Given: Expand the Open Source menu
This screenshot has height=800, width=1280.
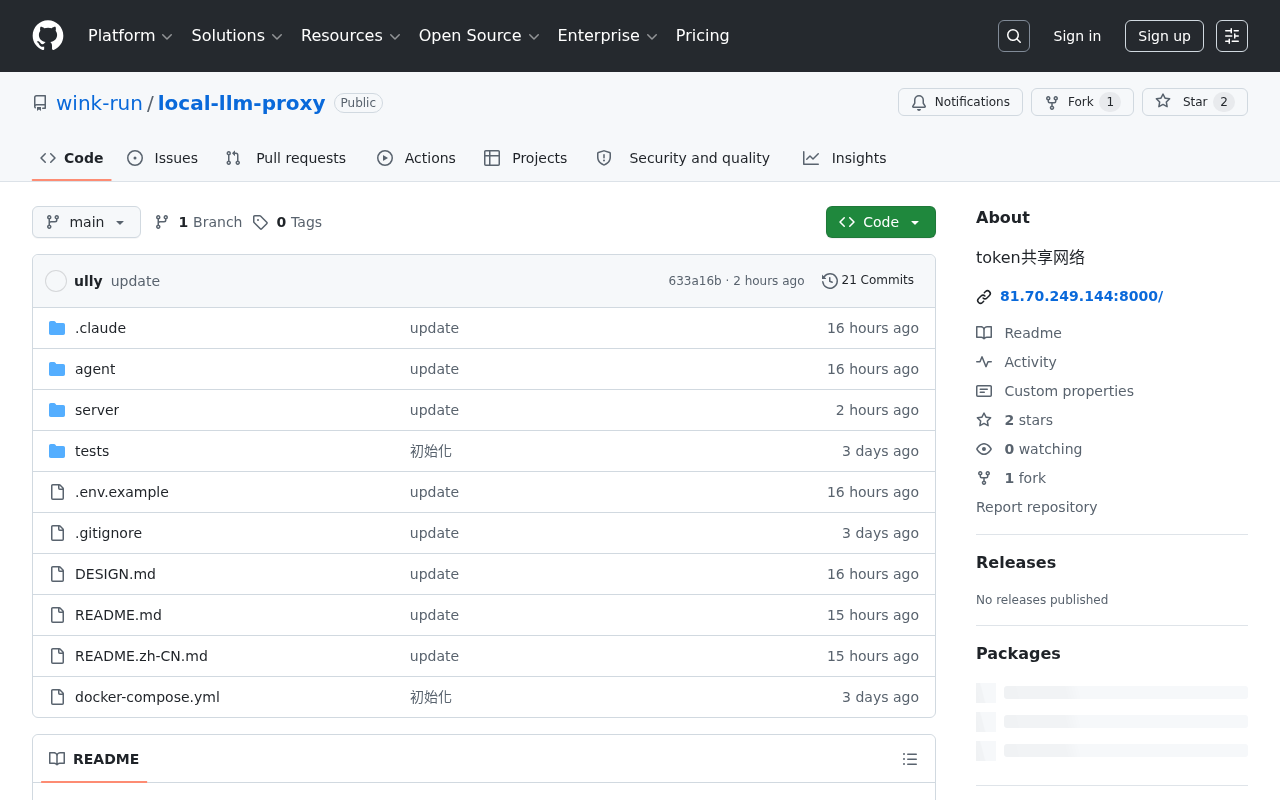Looking at the screenshot, I should pos(479,36).
